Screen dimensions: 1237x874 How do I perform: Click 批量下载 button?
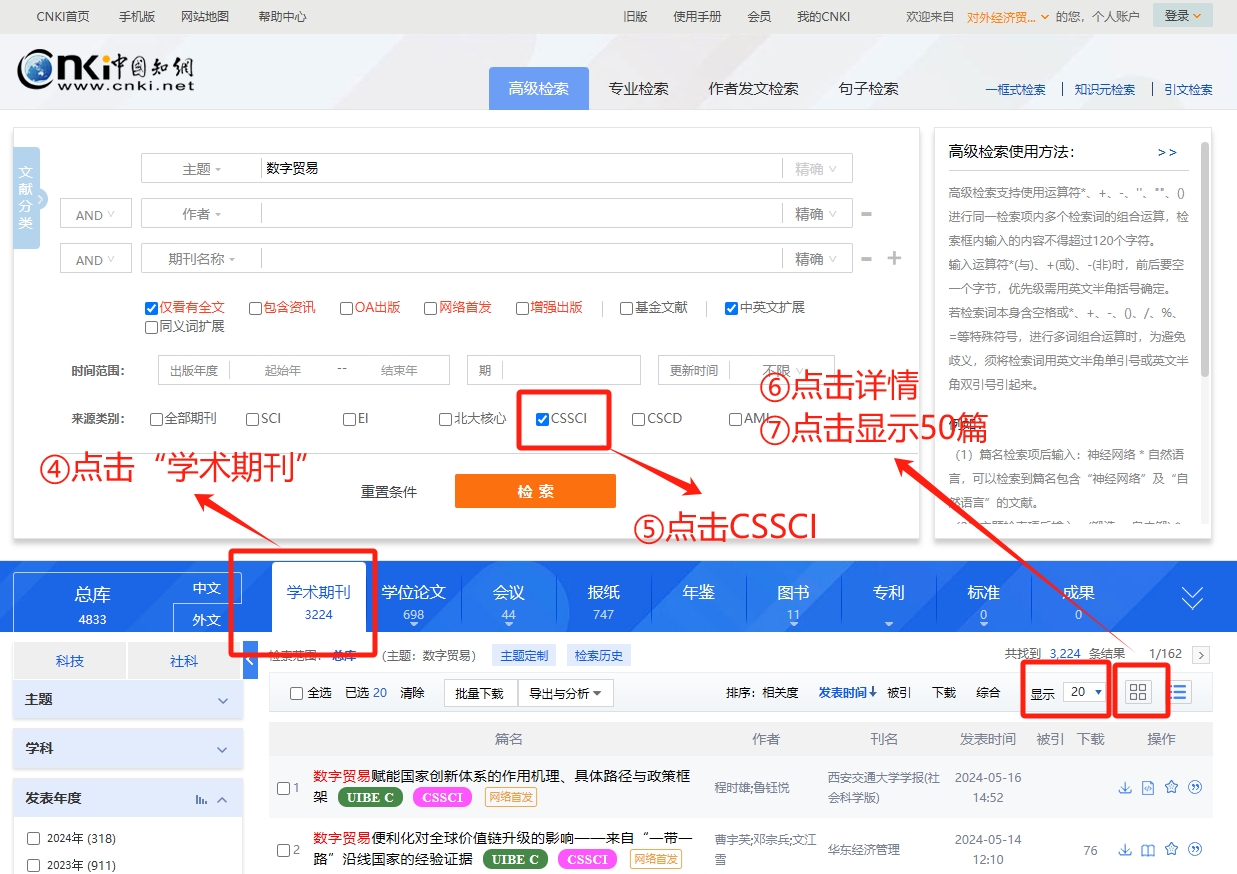(x=480, y=693)
